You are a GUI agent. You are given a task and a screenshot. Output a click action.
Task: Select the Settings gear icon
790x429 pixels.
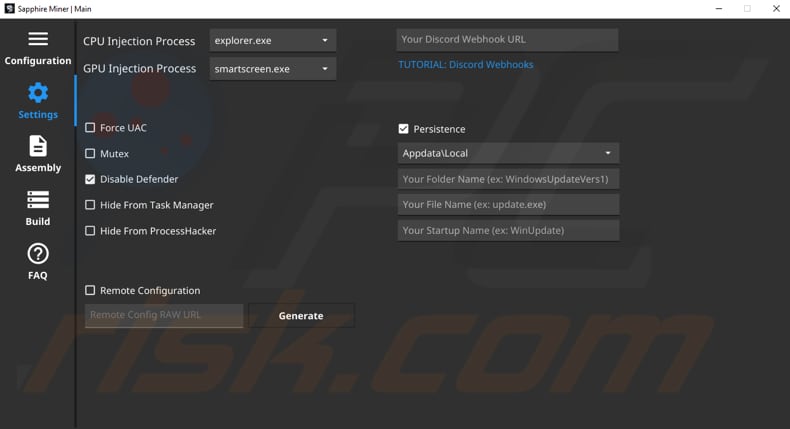pos(38,93)
